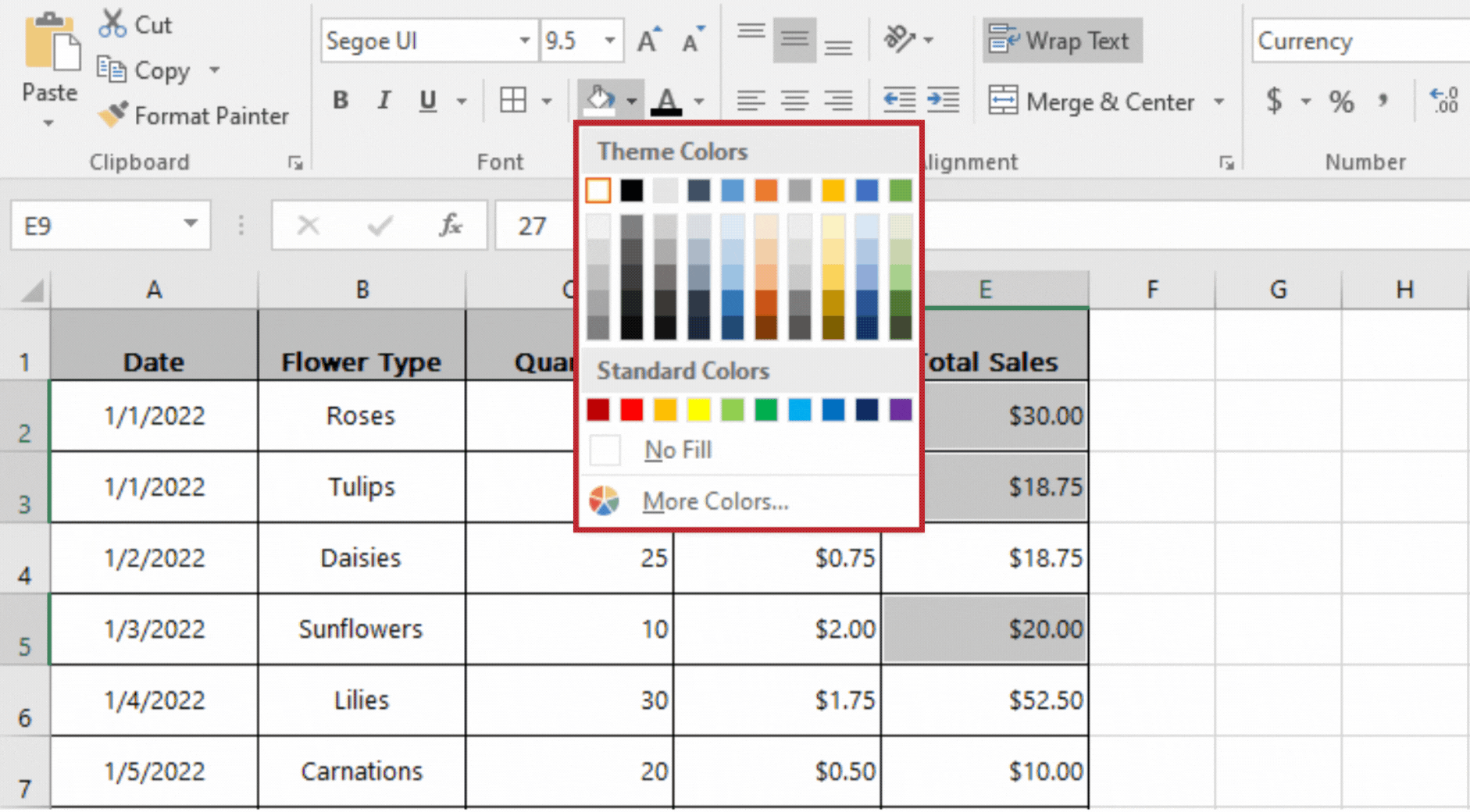
Task: Open the font name dropdown
Action: point(523,41)
